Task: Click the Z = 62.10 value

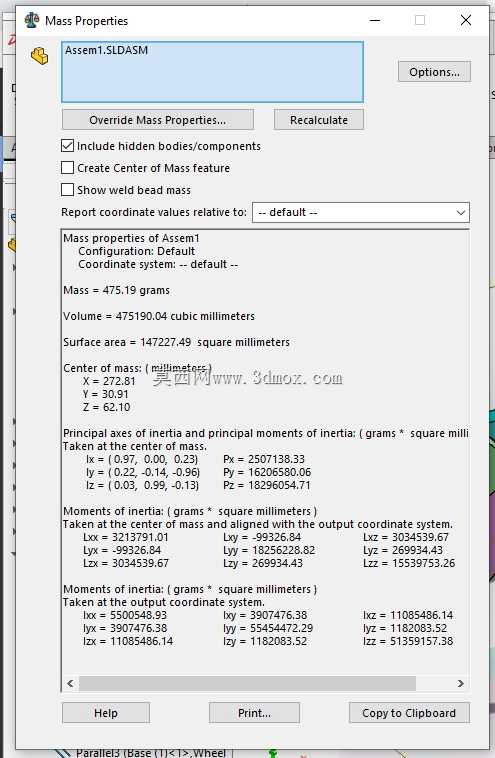Action: point(106,407)
